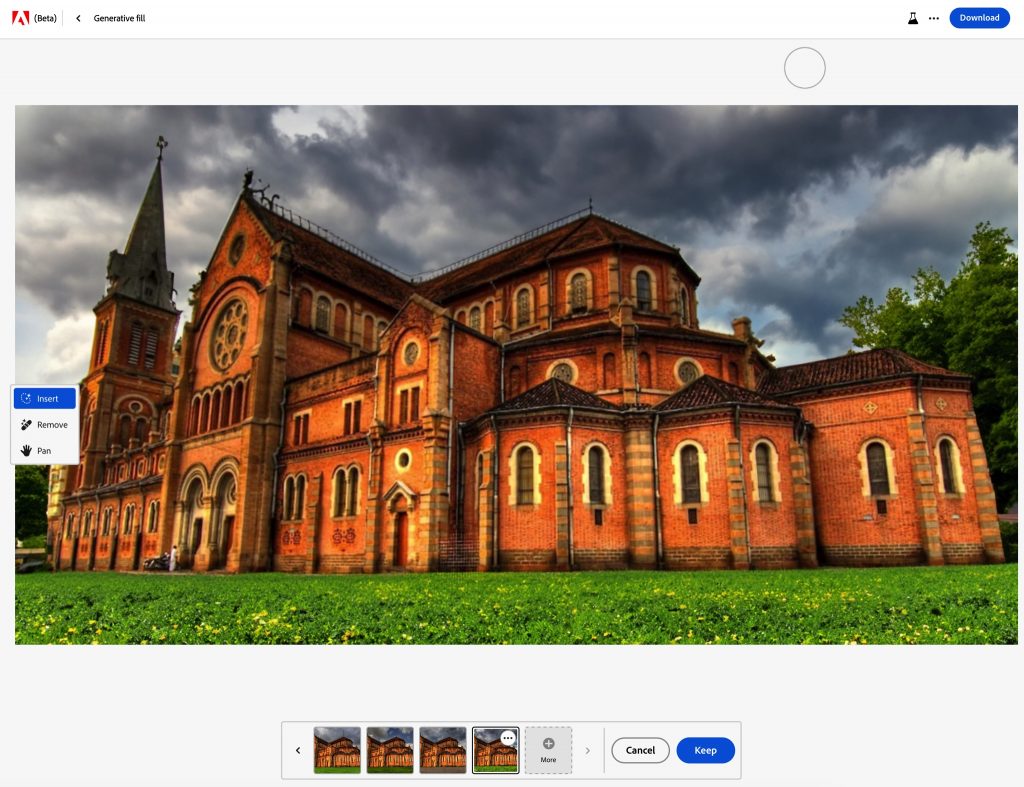Cancel the generative fill result

pyautogui.click(x=640, y=750)
